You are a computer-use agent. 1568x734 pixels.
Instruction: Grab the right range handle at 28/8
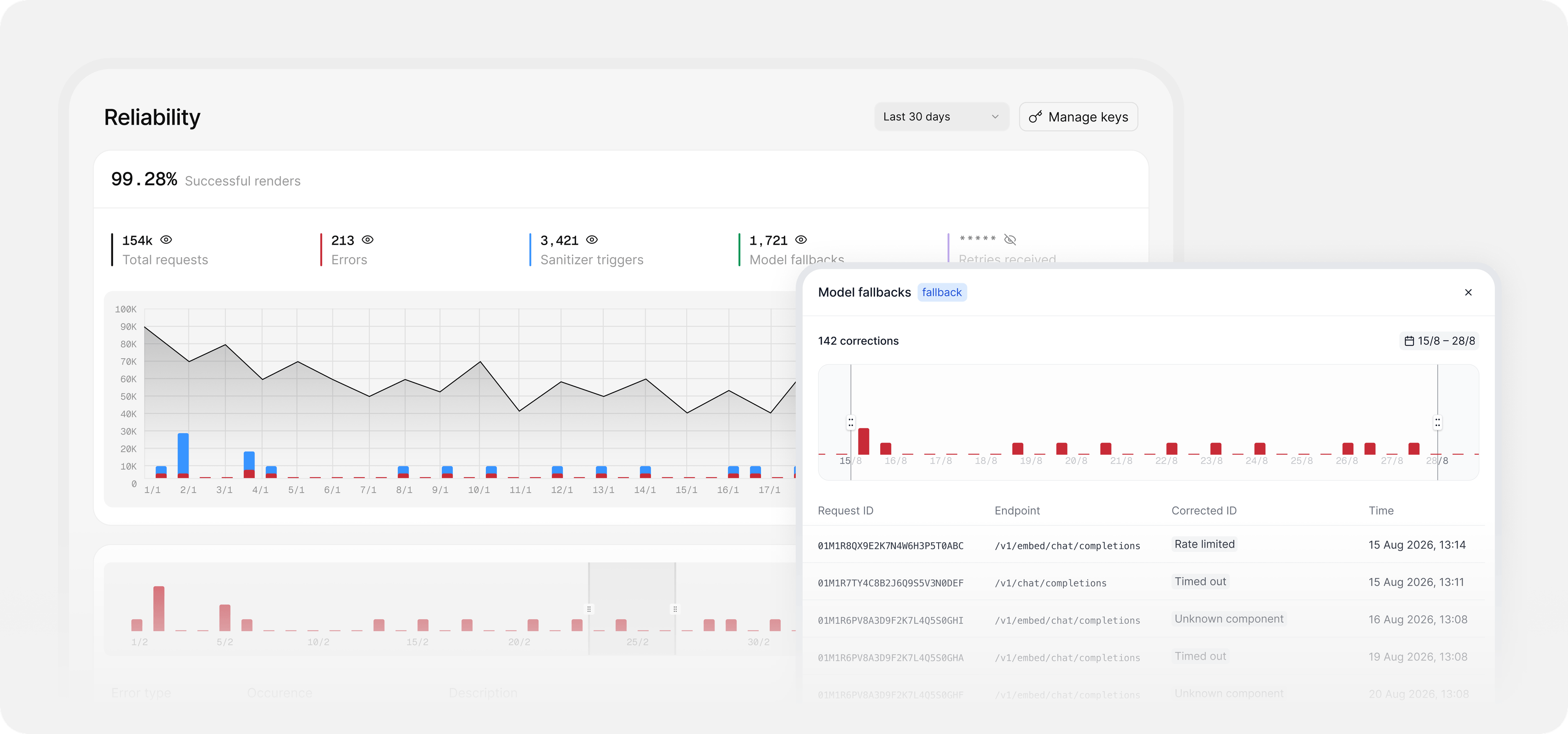point(1438,422)
